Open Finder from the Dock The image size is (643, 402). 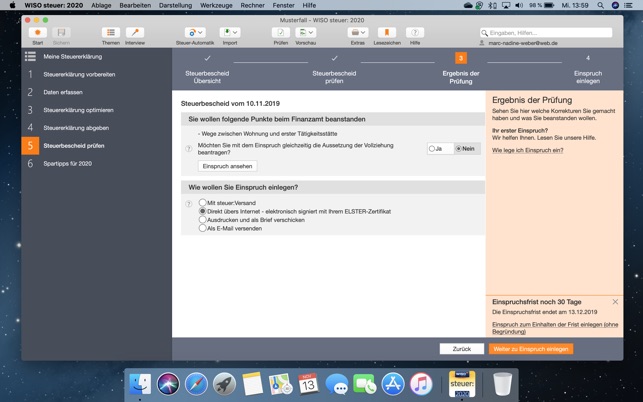[x=140, y=384]
